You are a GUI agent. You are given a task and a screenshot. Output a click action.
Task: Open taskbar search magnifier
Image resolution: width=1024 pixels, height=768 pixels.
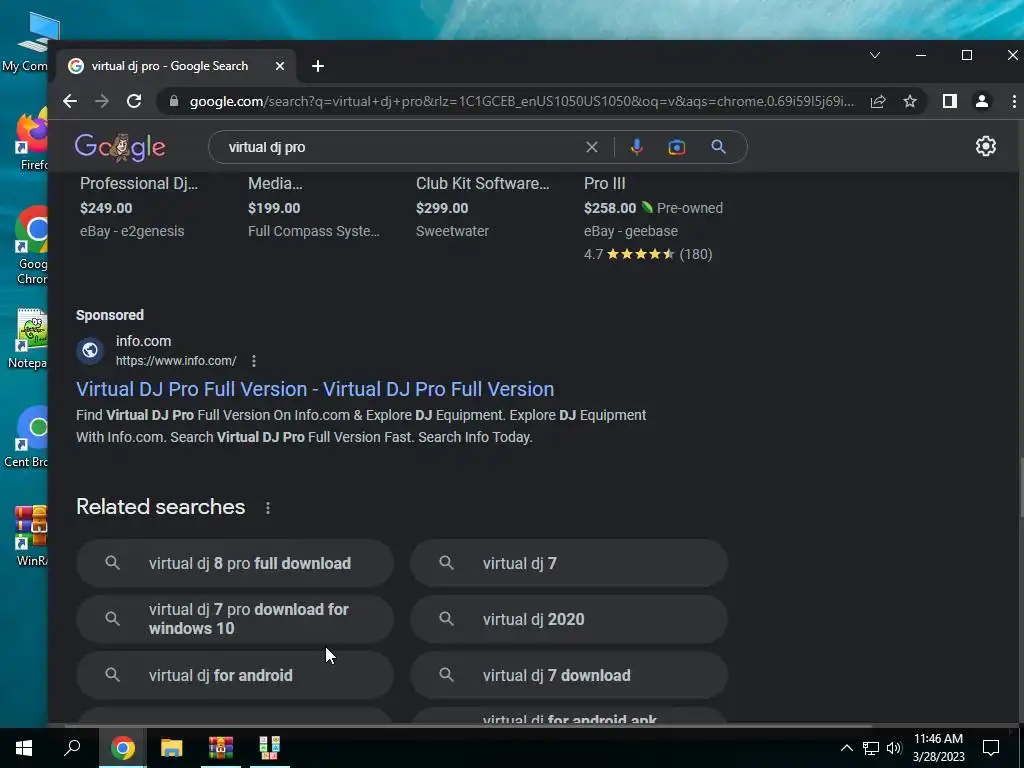click(72, 748)
